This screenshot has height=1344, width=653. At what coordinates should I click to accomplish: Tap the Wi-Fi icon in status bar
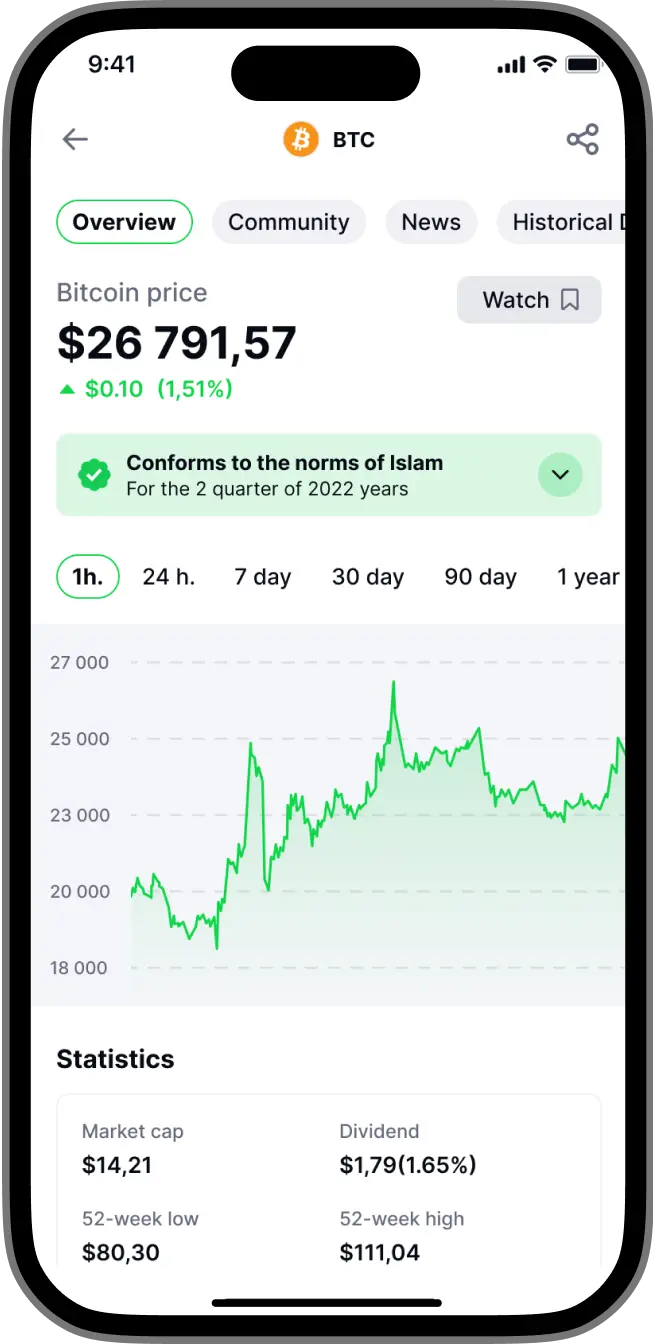click(544, 65)
